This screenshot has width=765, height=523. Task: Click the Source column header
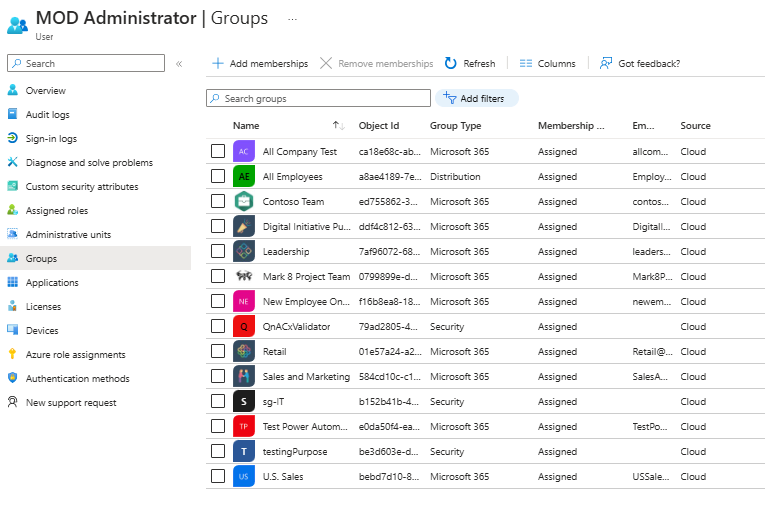(695, 125)
